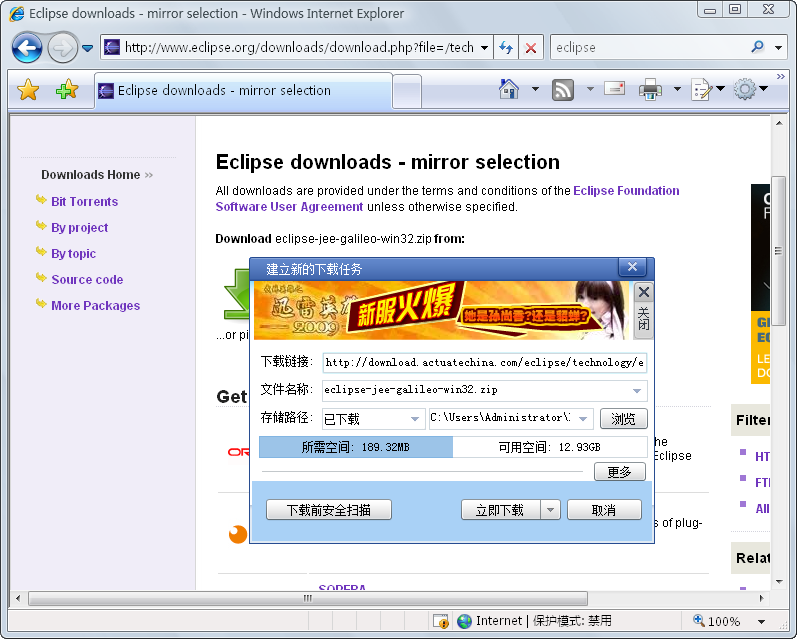Screen dimensions: 797x639
Task: Click the Home page icon
Action: click(510, 89)
